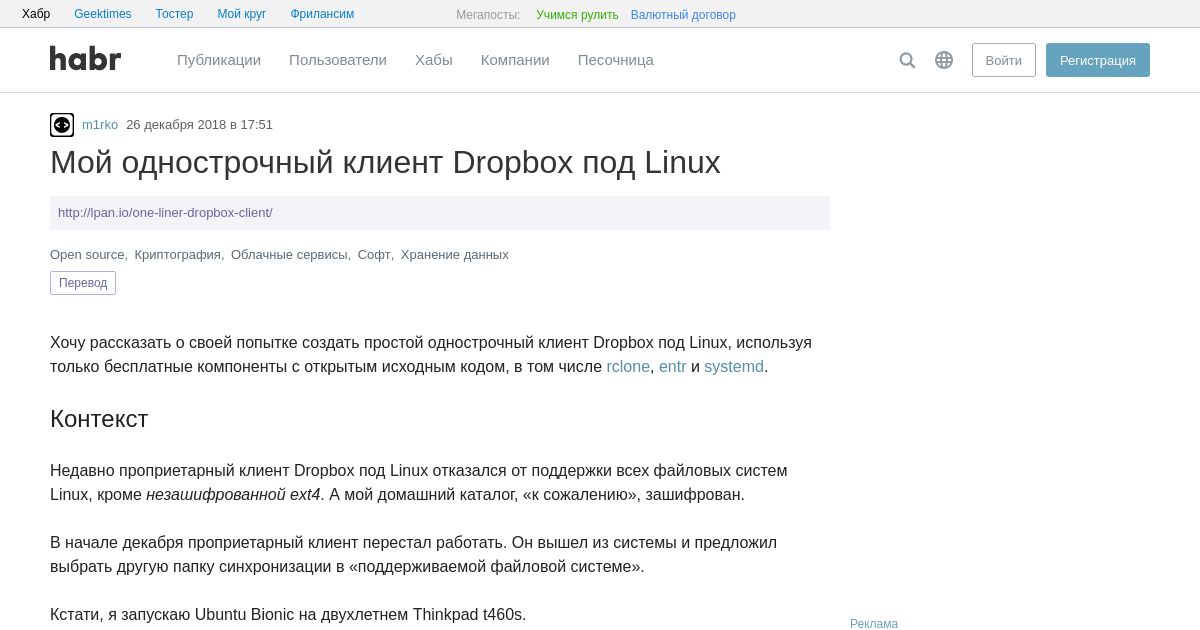
Task: Click the Мегапосты label
Action: point(488,15)
